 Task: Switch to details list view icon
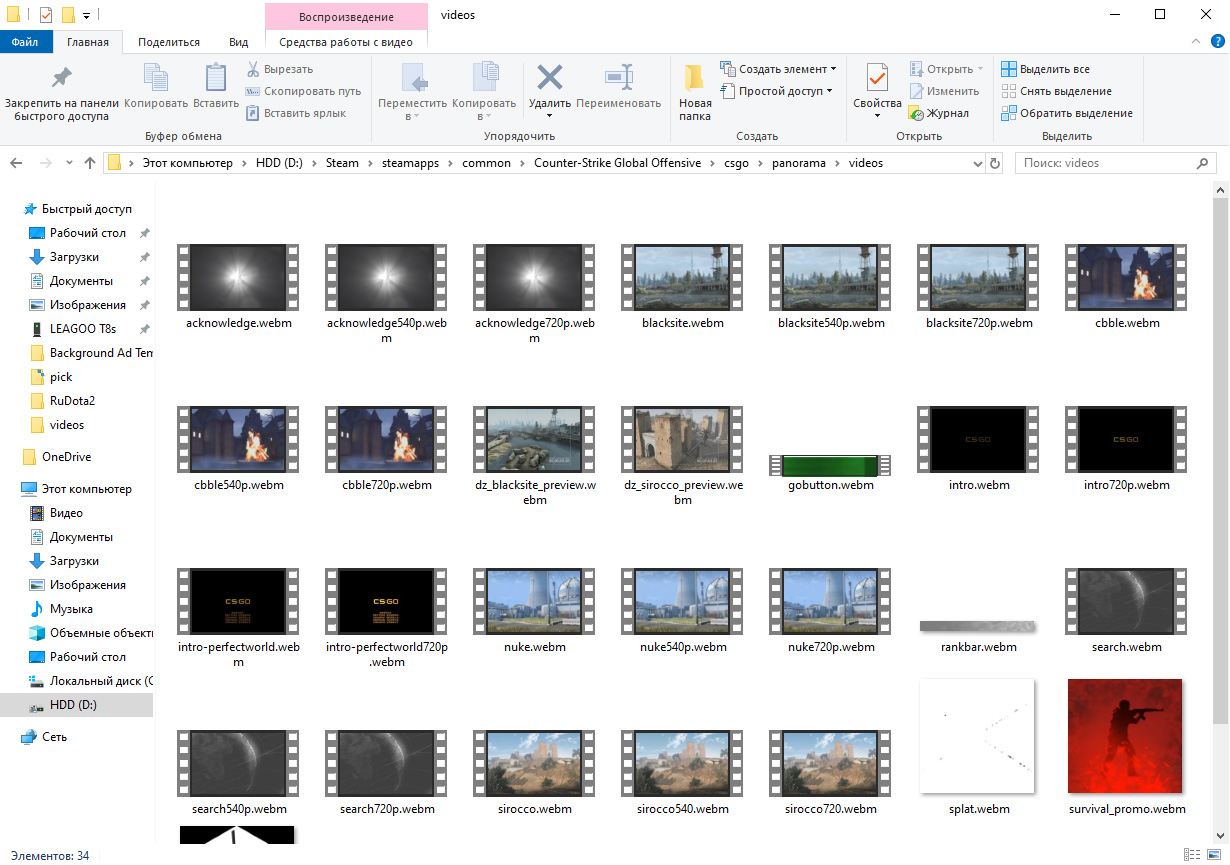[x=1192, y=855]
